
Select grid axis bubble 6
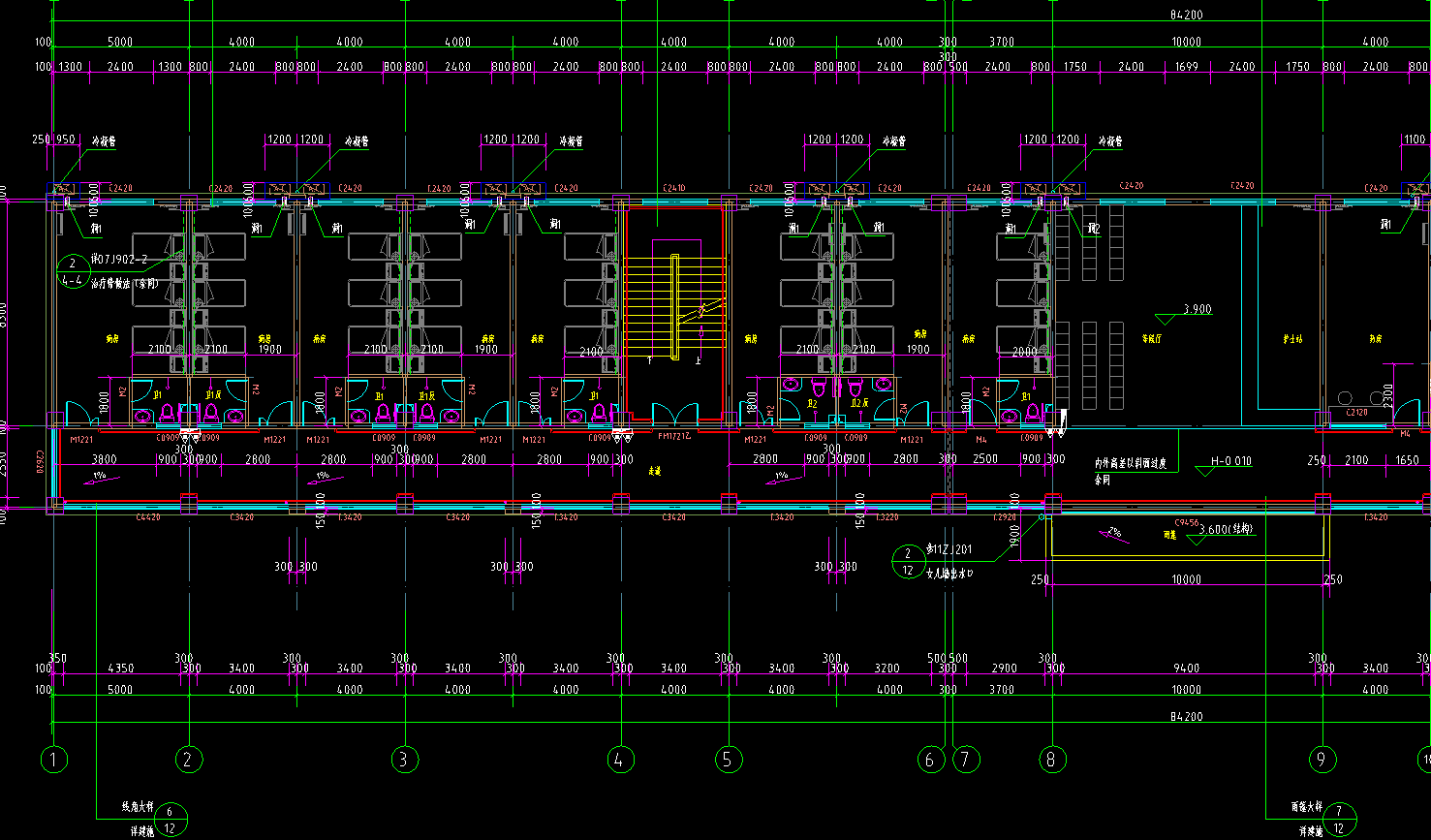930,760
